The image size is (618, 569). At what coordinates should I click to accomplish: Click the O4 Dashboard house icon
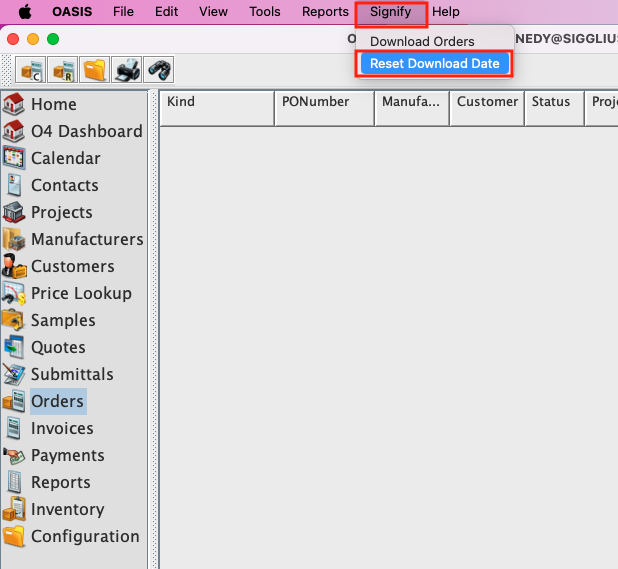14,131
